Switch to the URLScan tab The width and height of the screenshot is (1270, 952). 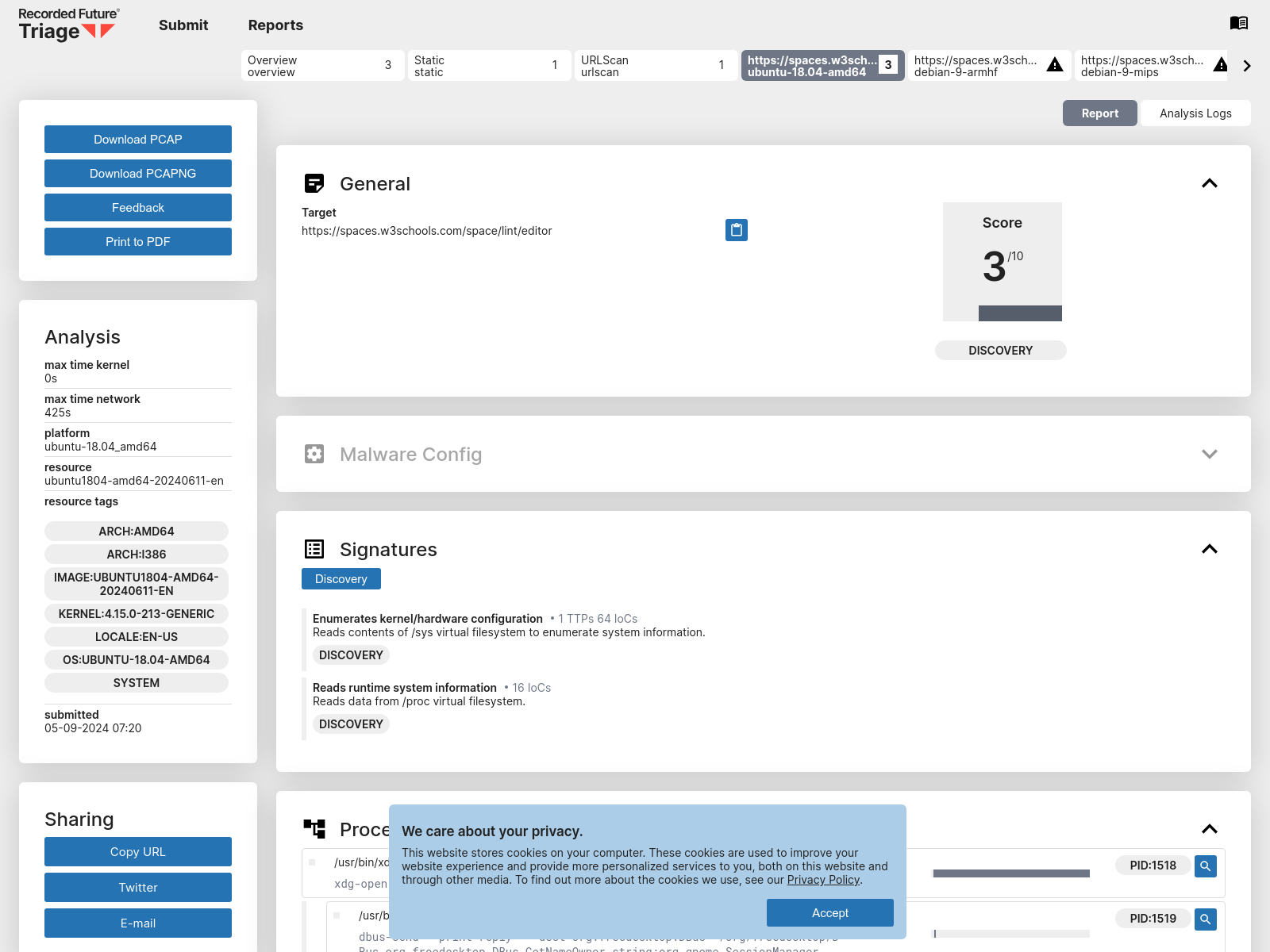tap(656, 65)
